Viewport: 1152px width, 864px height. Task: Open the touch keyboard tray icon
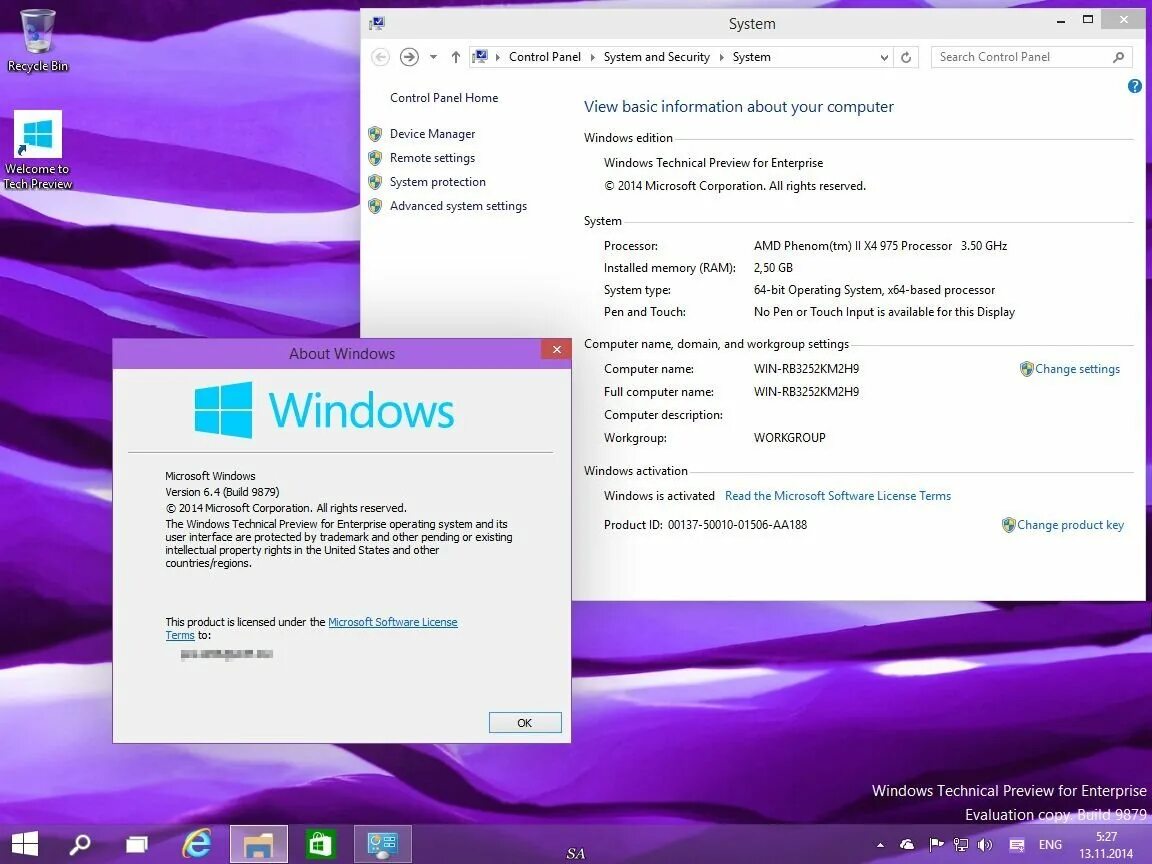[x=1017, y=845]
